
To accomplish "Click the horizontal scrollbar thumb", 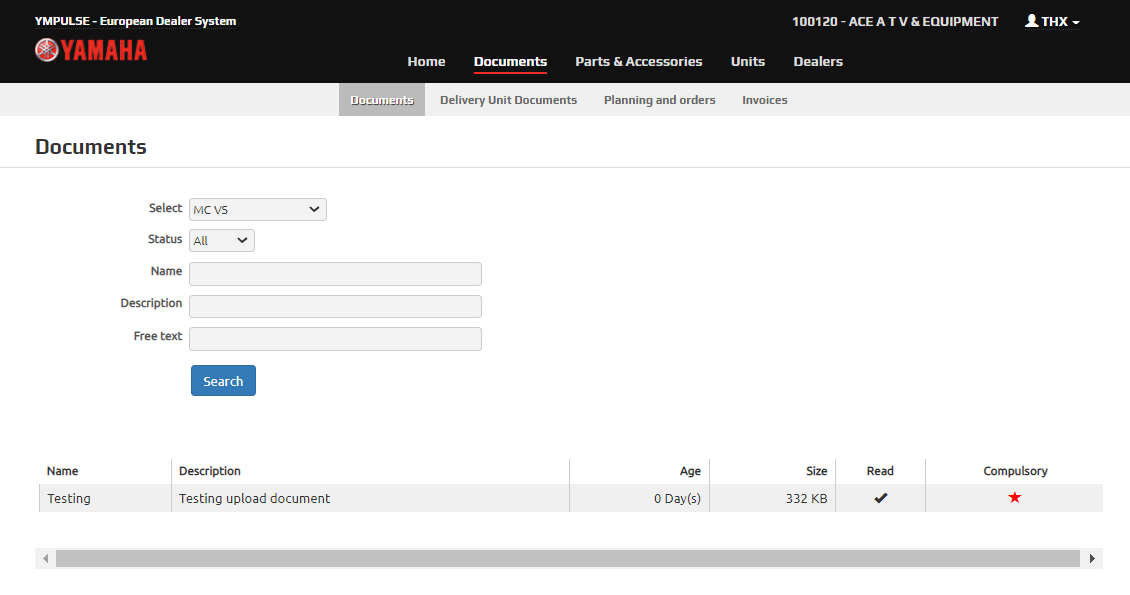I will click(x=568, y=558).
